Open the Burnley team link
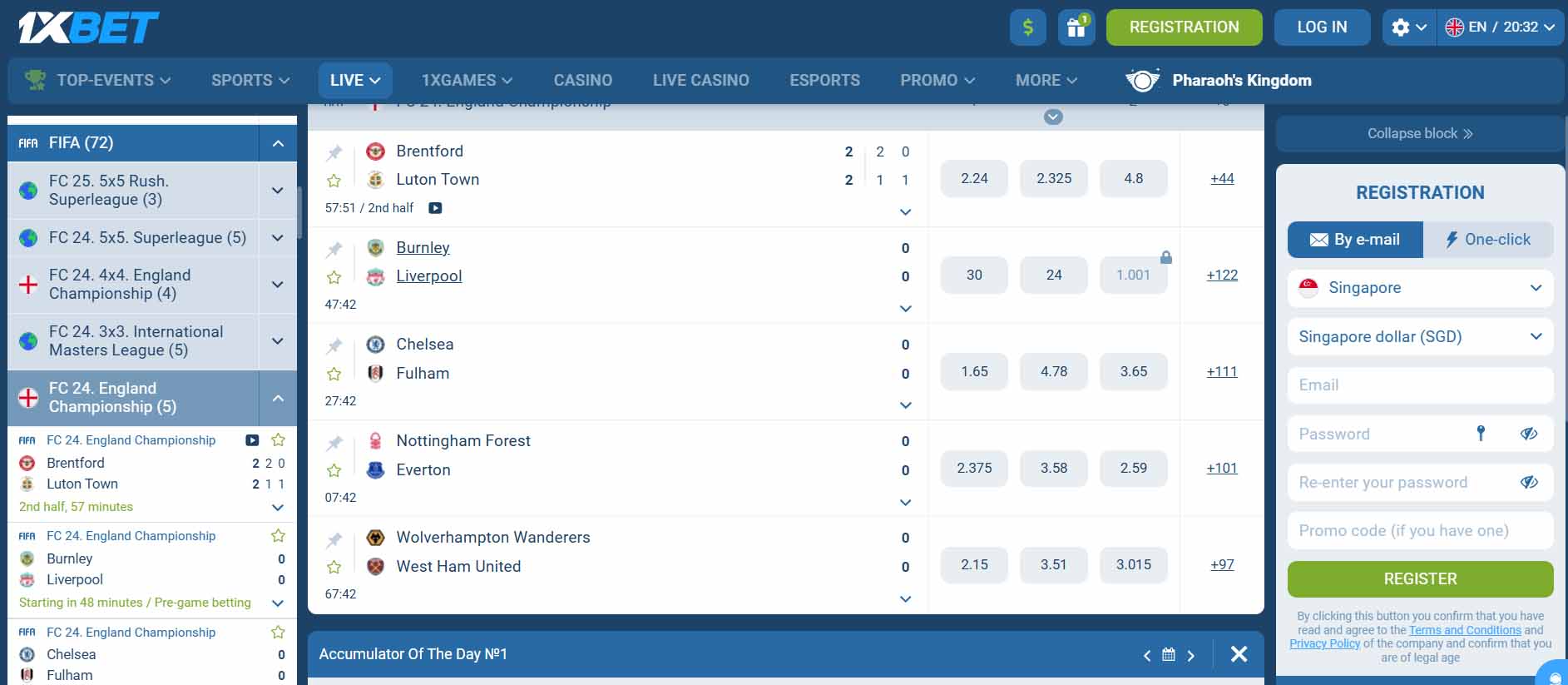The width and height of the screenshot is (1568, 685). click(x=423, y=248)
